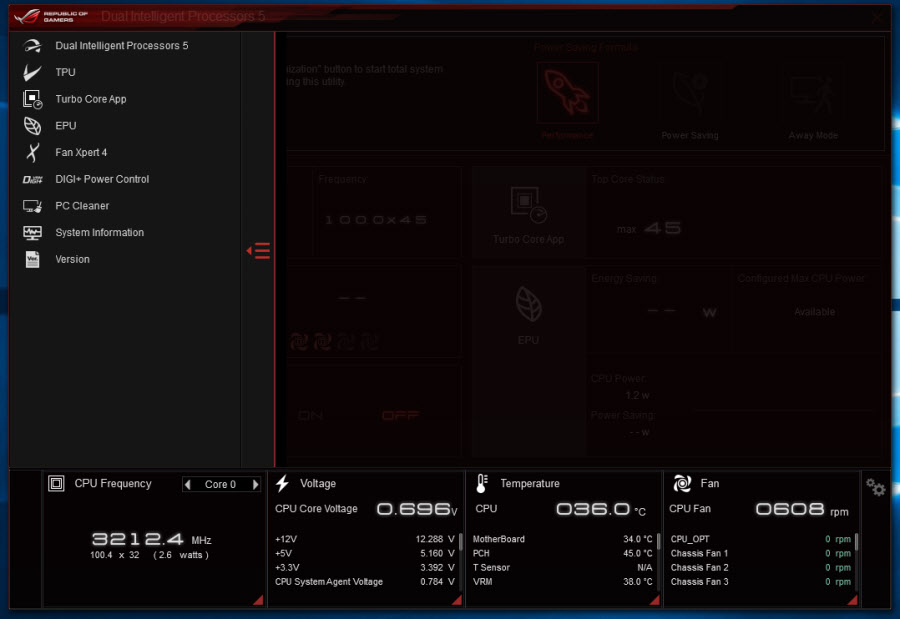Expand the Voltage panel red corner triangle
Viewport: 900px width, 619px height.
coord(456,599)
